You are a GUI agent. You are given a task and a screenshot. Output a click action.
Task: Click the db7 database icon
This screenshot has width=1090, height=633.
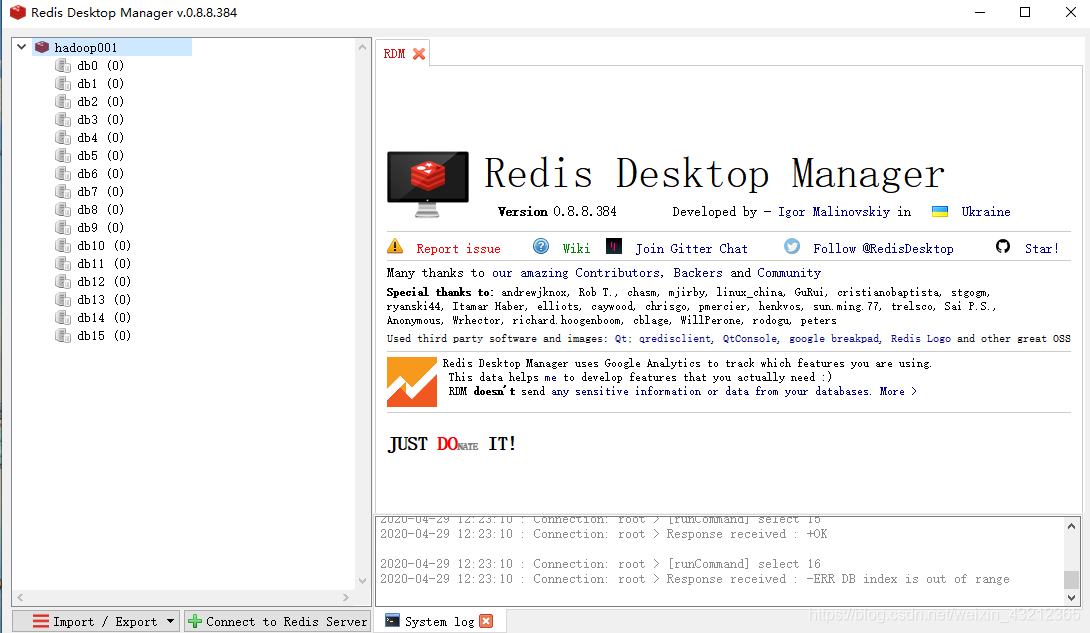tap(63, 192)
